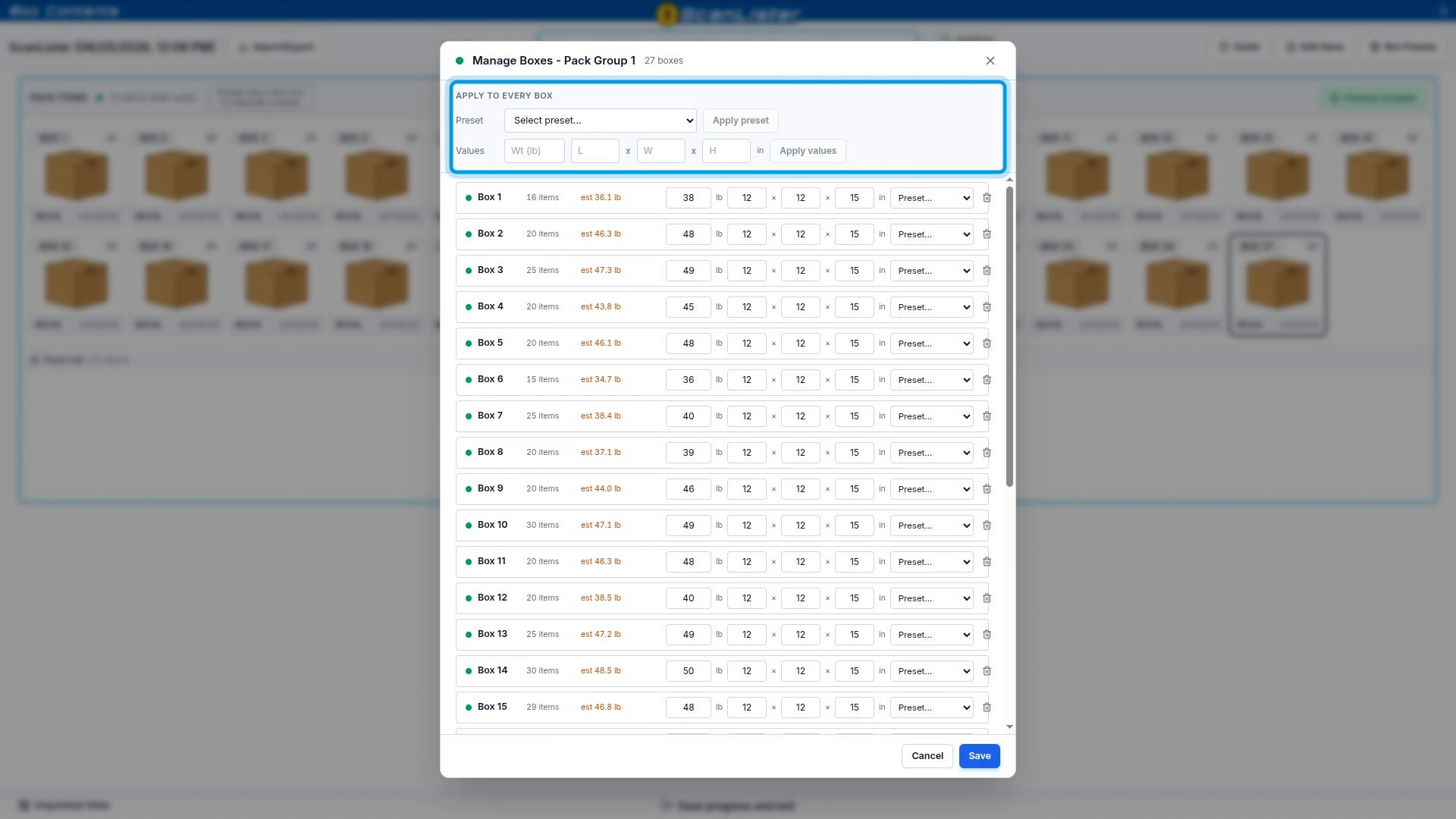Delete Box 8 using its trash icon
Screen dimensions: 1456x819
987,453
